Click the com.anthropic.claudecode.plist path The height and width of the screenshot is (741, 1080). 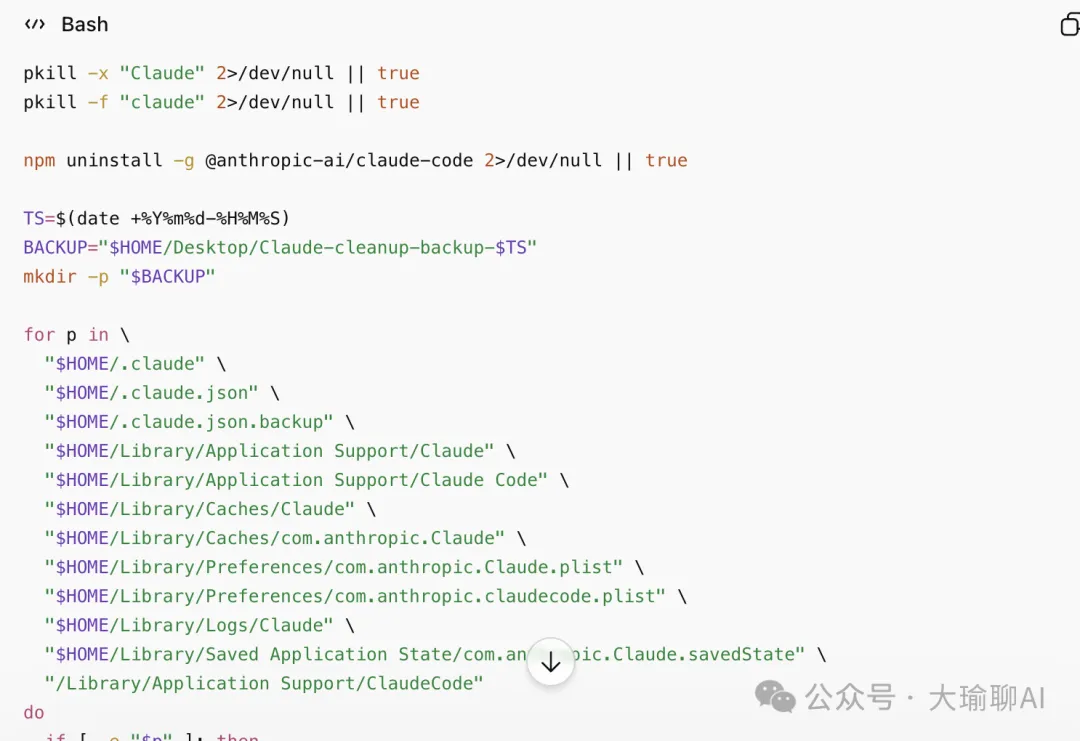(x=354, y=596)
